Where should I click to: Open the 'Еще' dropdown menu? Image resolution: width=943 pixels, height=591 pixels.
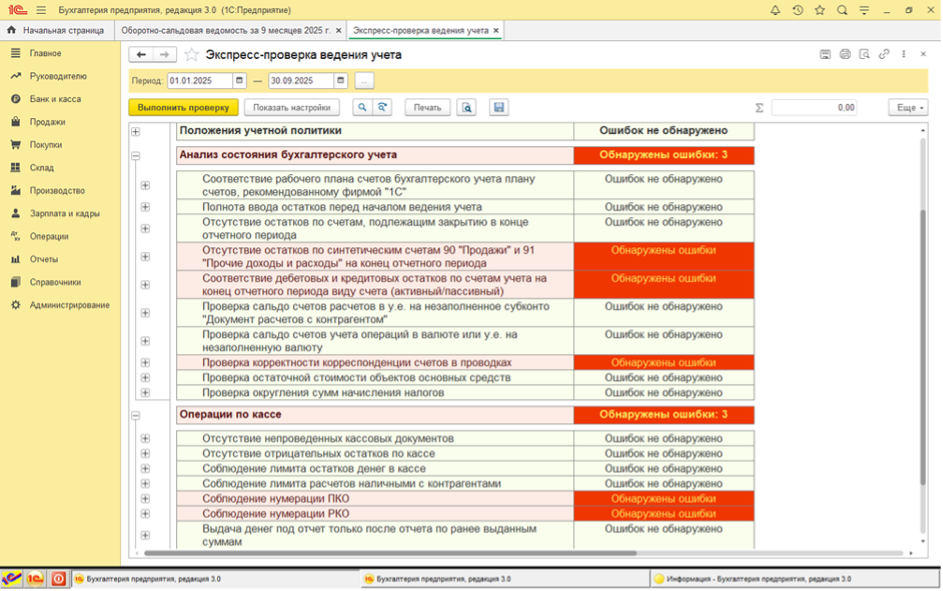[907, 107]
